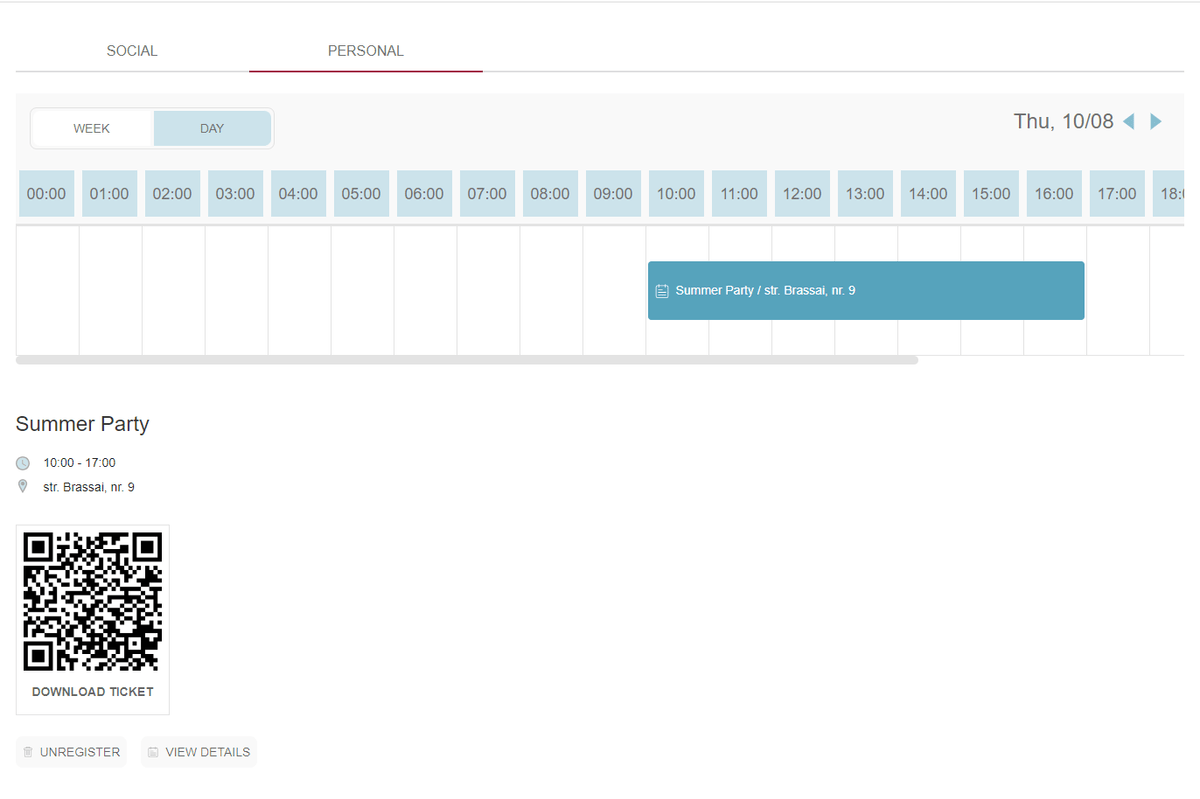Open the Personal tab
Screen dimensions: 1200x799
[x=366, y=51]
